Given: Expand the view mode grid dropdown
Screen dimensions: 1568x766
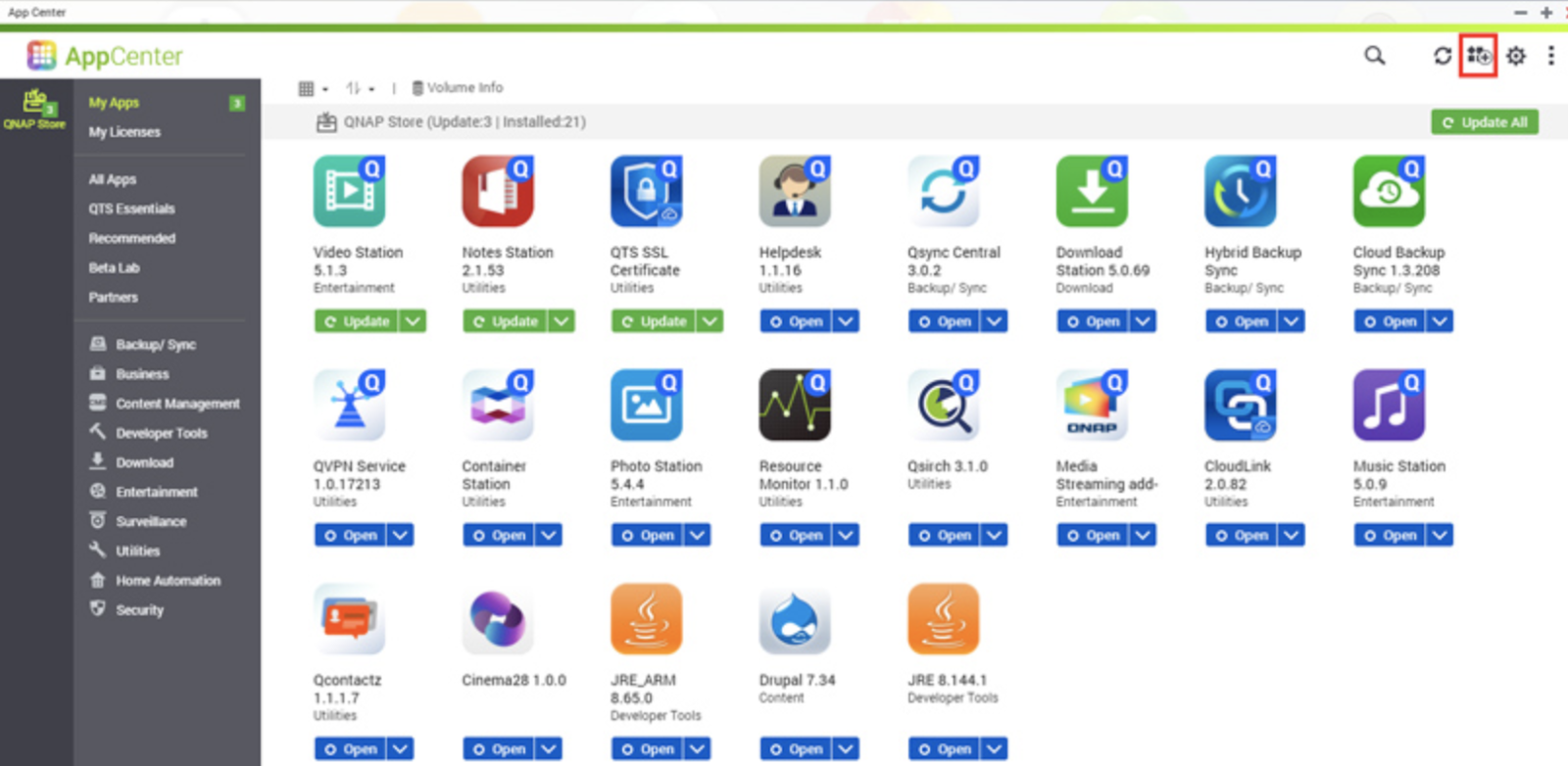Looking at the screenshot, I should tap(313, 88).
